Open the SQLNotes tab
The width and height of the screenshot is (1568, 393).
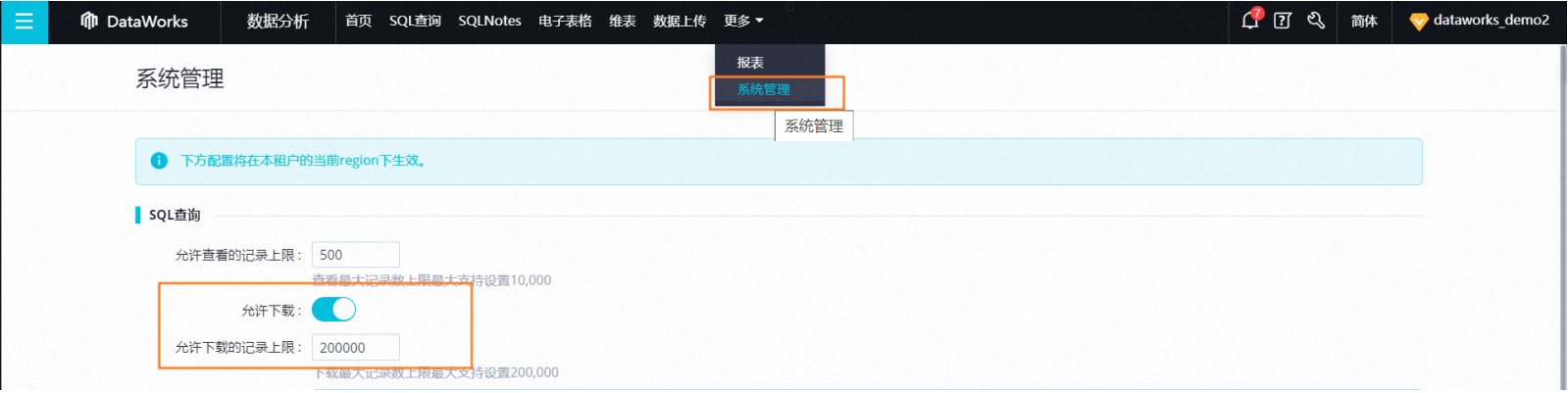click(x=489, y=21)
